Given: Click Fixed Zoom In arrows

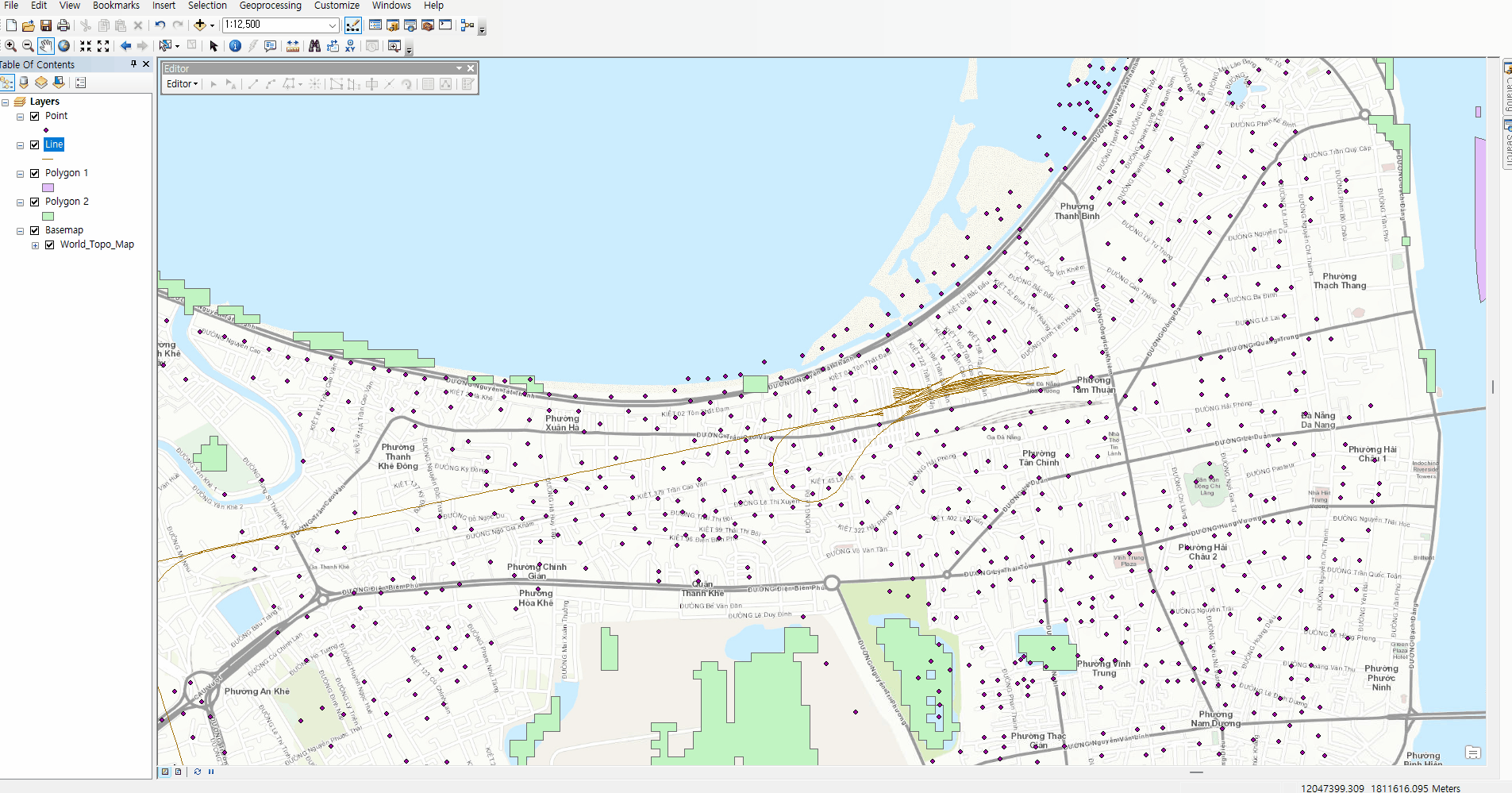Looking at the screenshot, I should tap(86, 46).
